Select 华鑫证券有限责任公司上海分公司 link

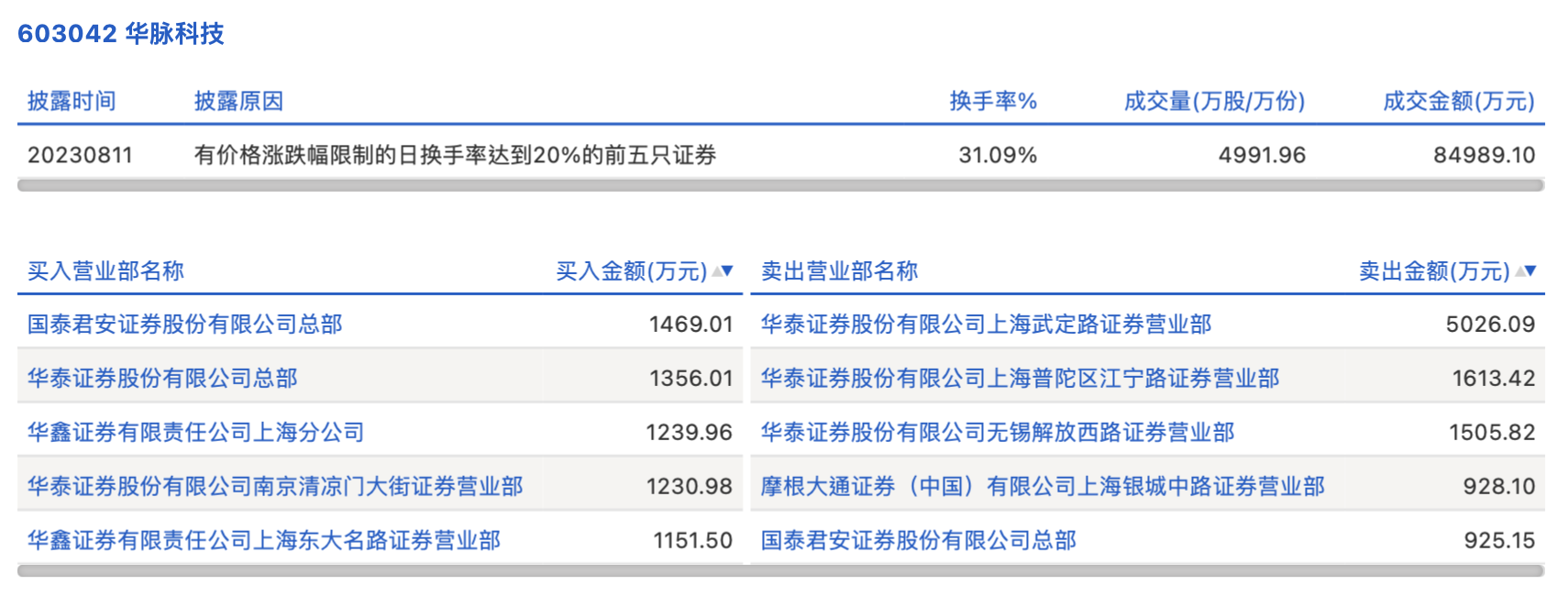coord(195,433)
